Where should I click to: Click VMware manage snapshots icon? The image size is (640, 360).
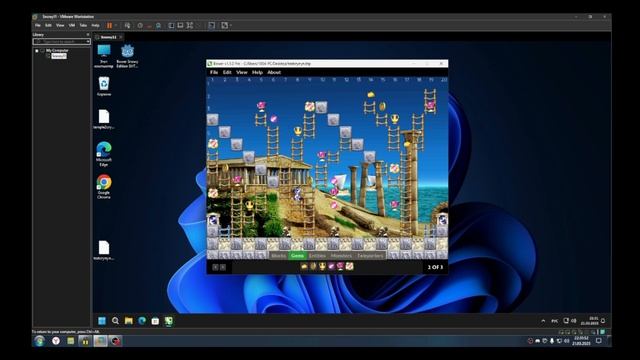158,25
